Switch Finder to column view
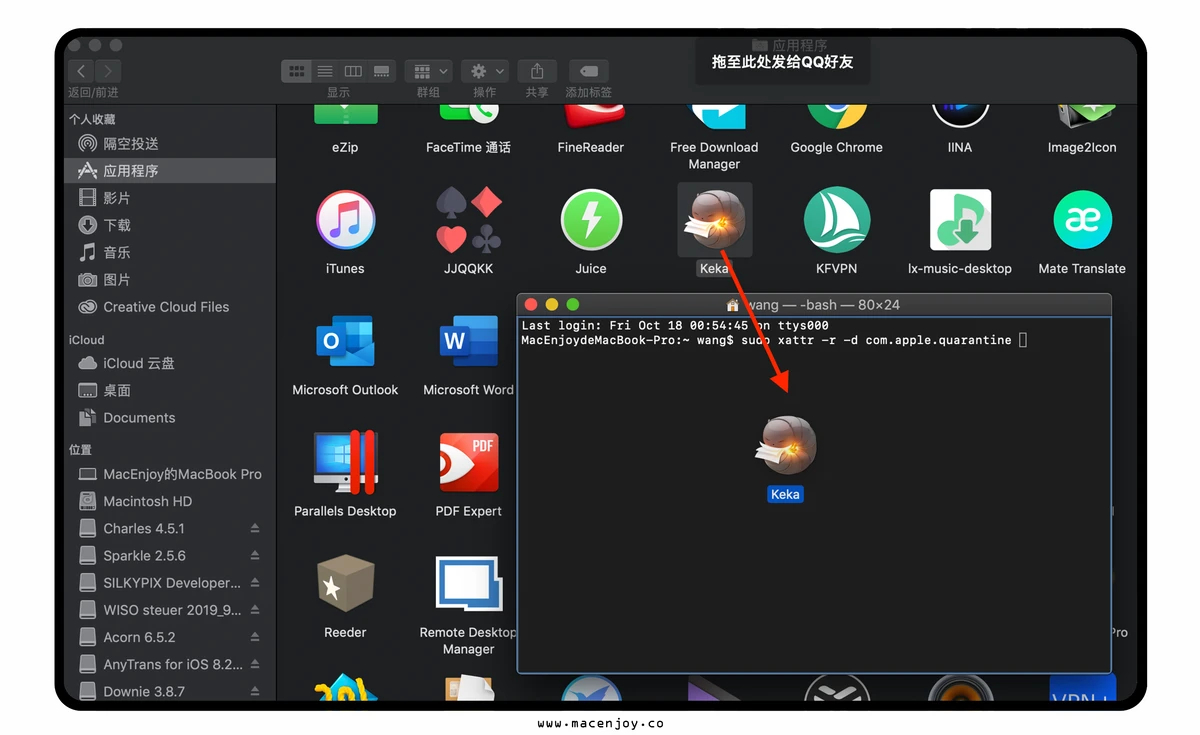 tap(353, 71)
